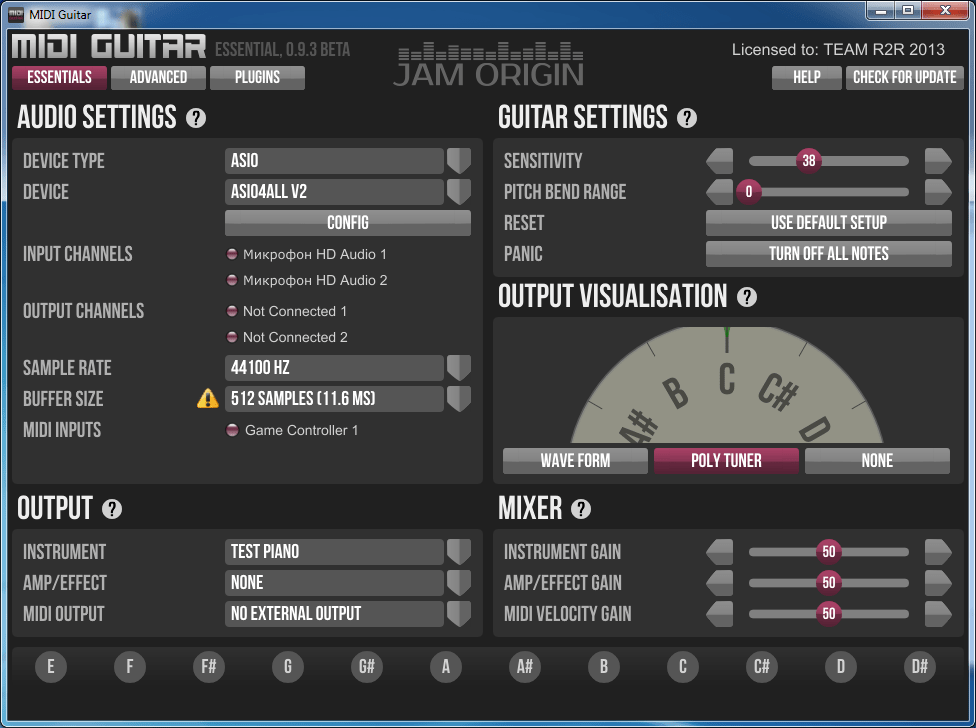
Task: Open Output Visualisation help question mark
Action: (746, 297)
